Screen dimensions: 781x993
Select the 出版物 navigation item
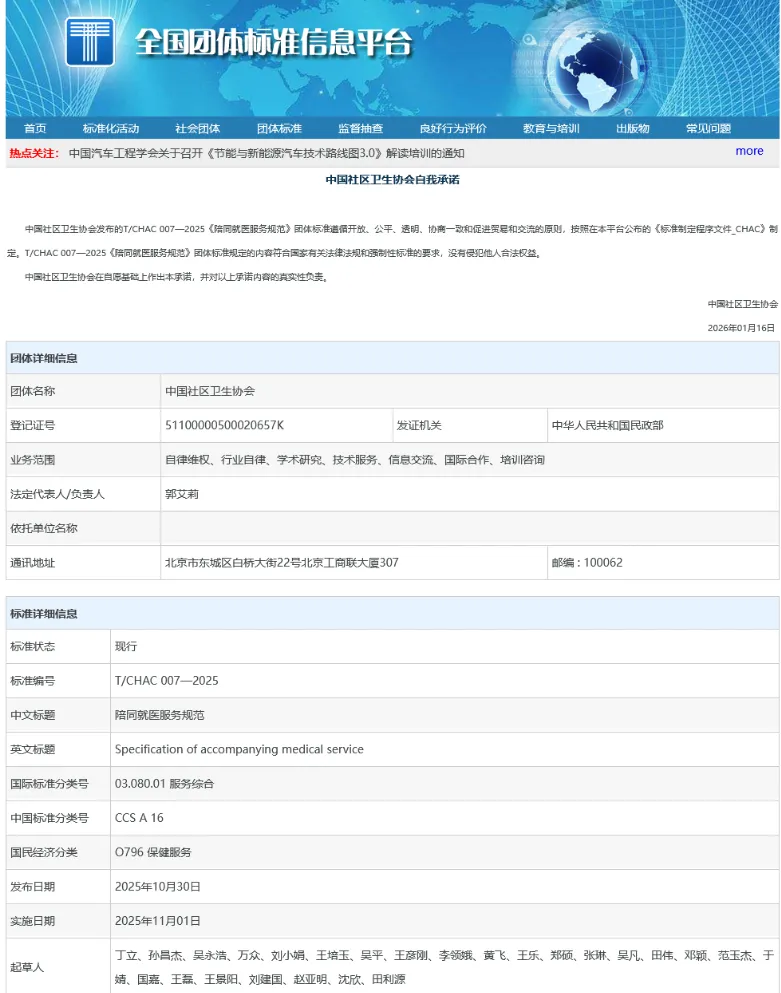click(x=632, y=128)
